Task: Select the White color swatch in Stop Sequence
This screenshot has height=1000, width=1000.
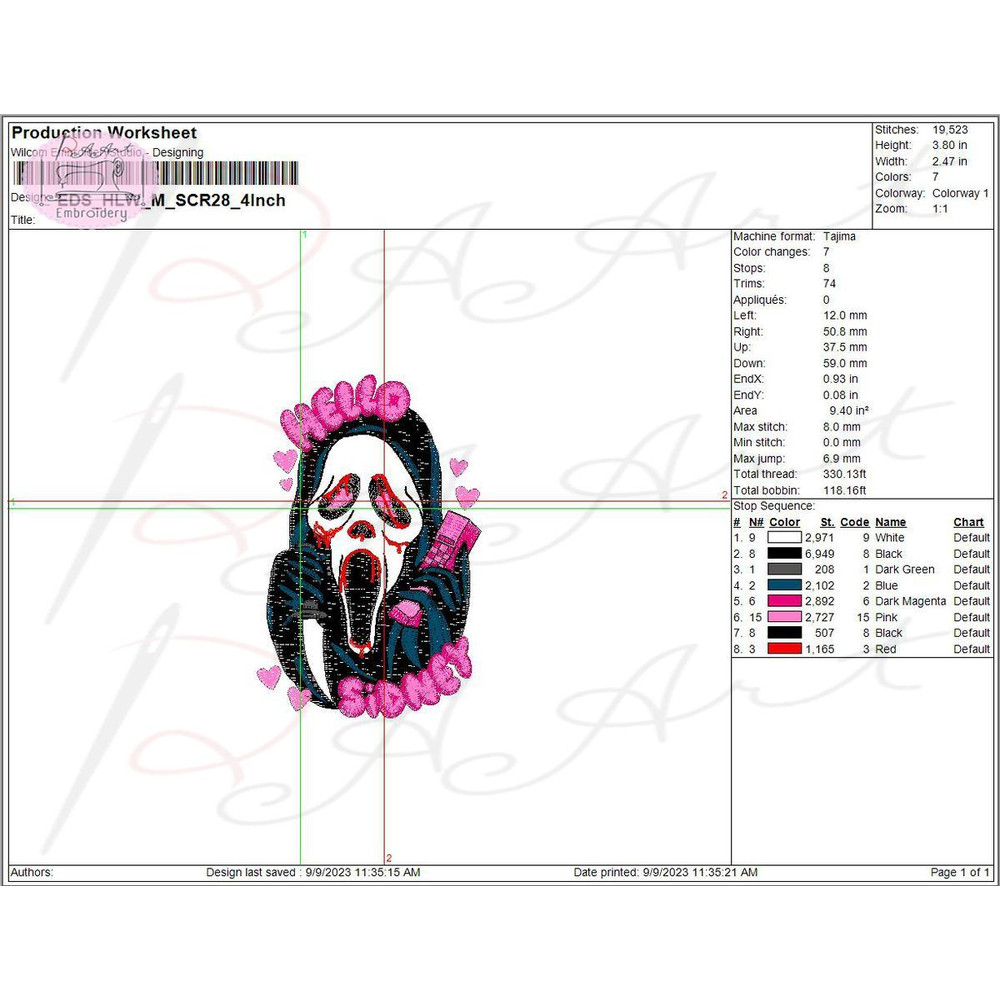Action: pyautogui.click(x=784, y=538)
